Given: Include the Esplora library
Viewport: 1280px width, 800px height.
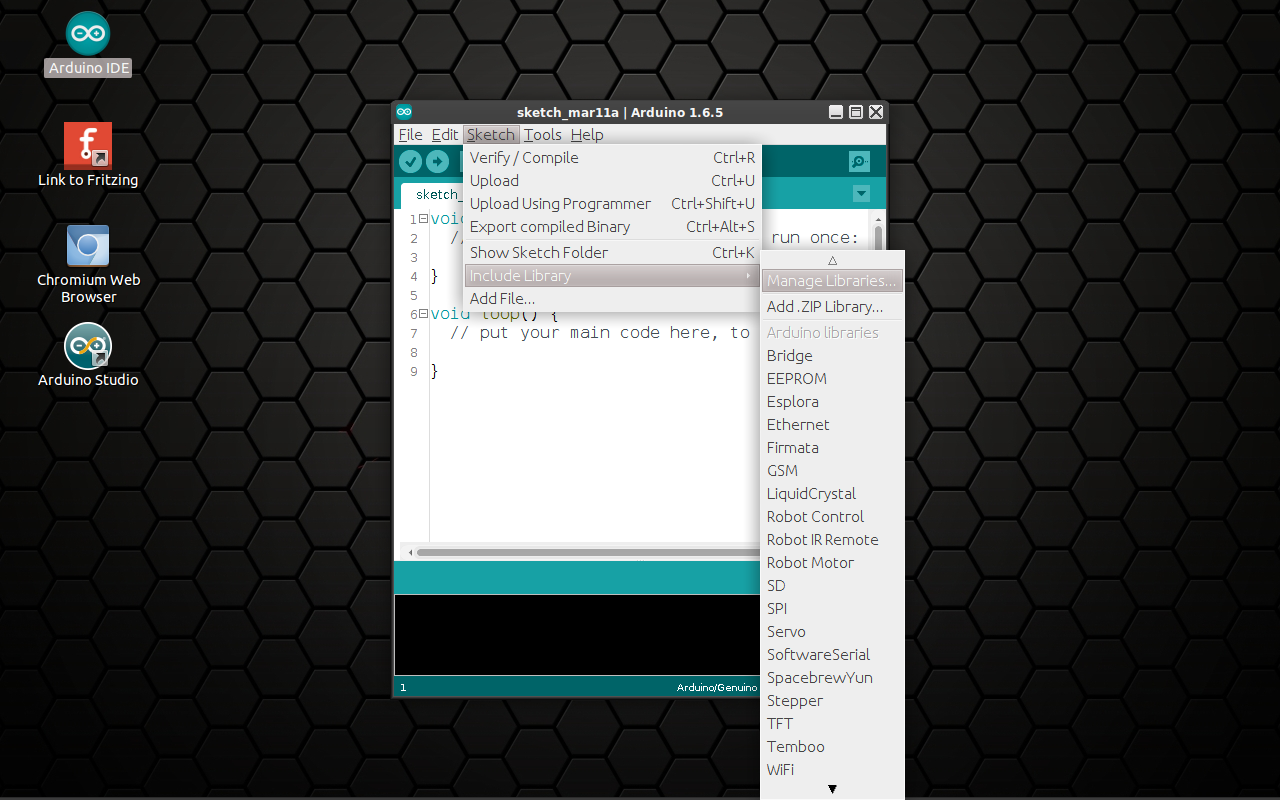Looking at the screenshot, I should [832, 402].
